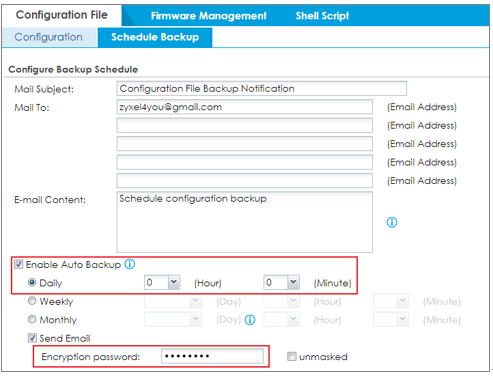Click the Mail Subject input field

tap(262, 88)
